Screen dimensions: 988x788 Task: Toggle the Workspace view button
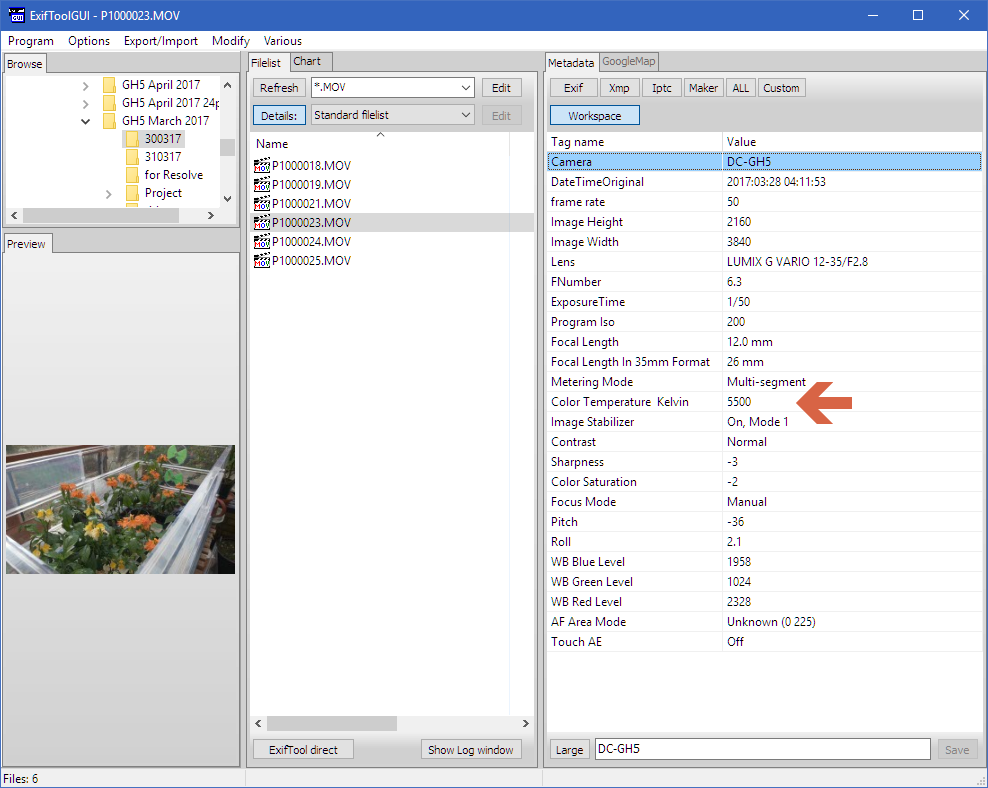594,116
